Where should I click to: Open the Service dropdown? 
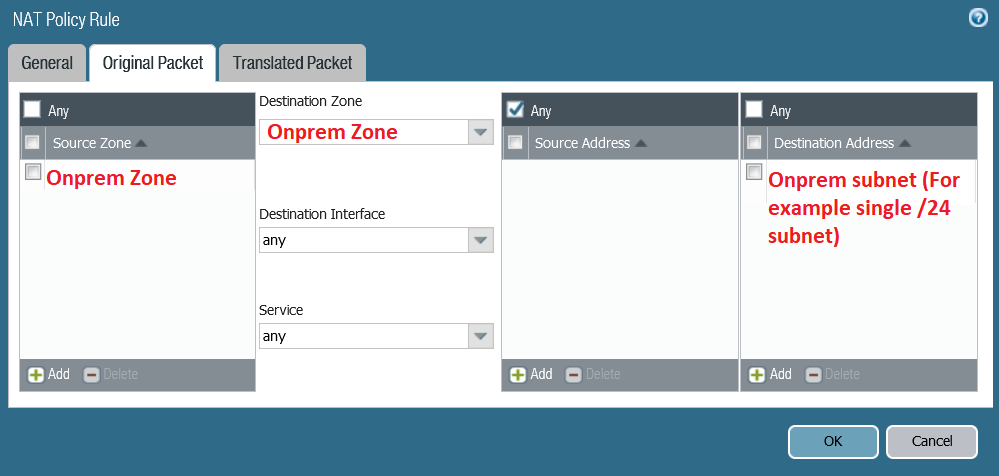pos(481,336)
